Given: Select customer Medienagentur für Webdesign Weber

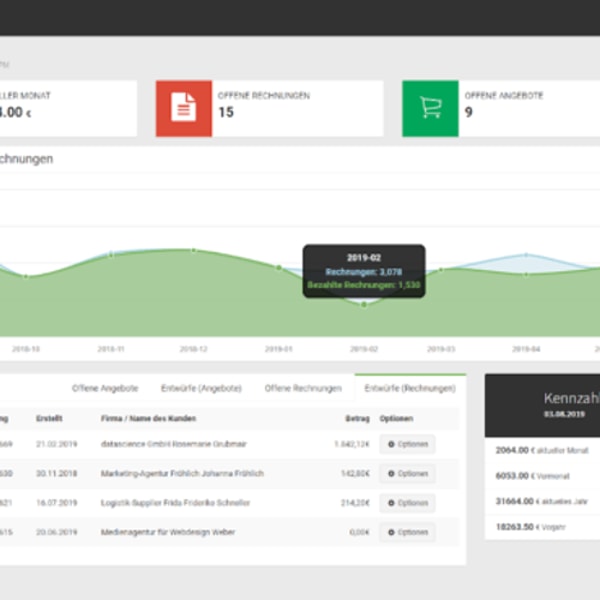Looking at the screenshot, I should coord(168,532).
